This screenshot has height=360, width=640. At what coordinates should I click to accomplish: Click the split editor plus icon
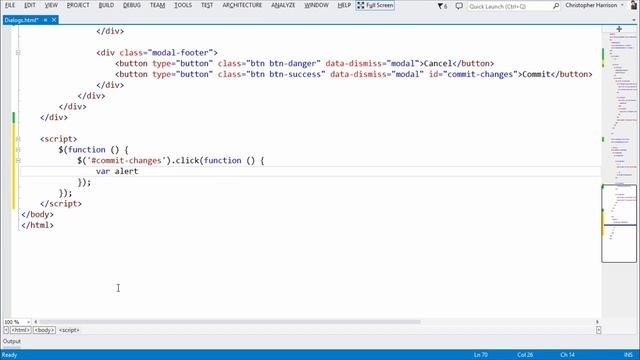619,29
